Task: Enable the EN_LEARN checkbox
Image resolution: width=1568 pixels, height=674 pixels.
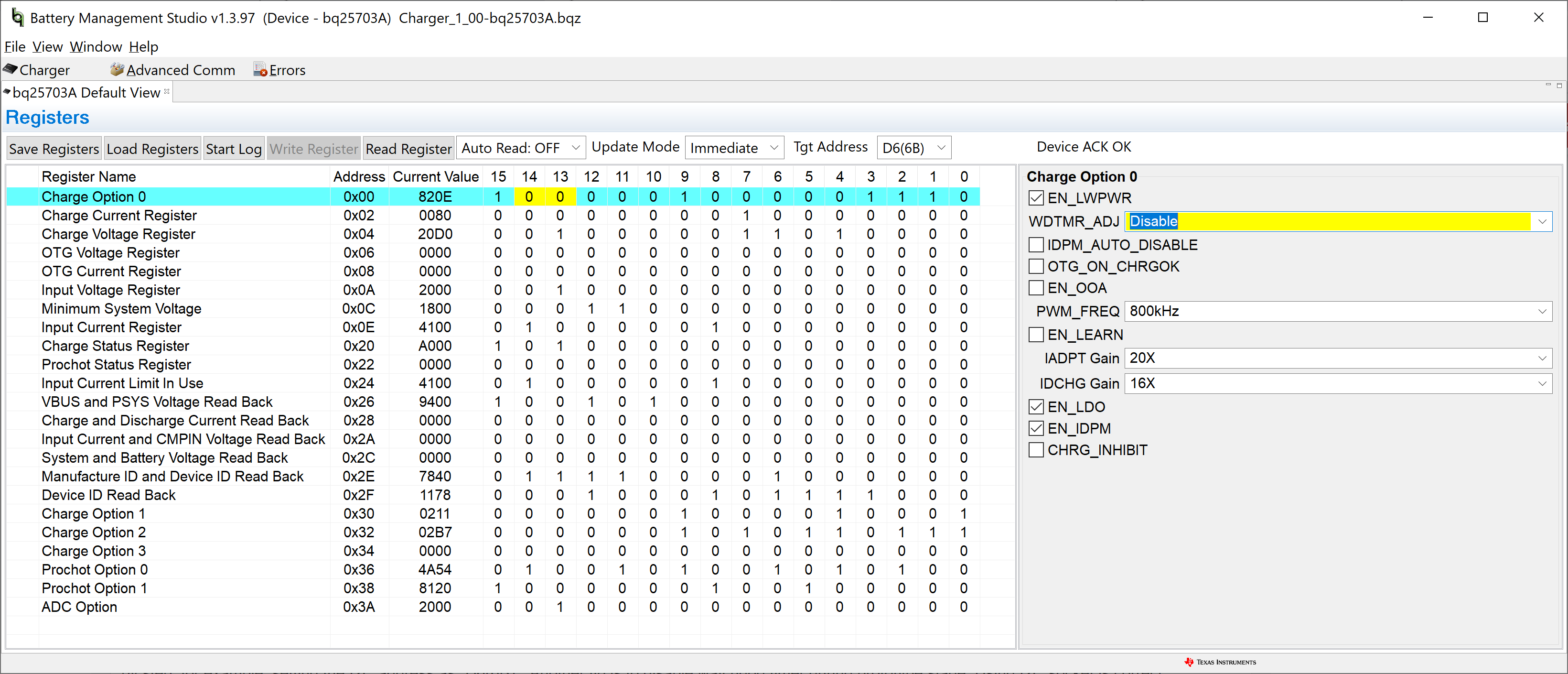Action: pos(1036,334)
